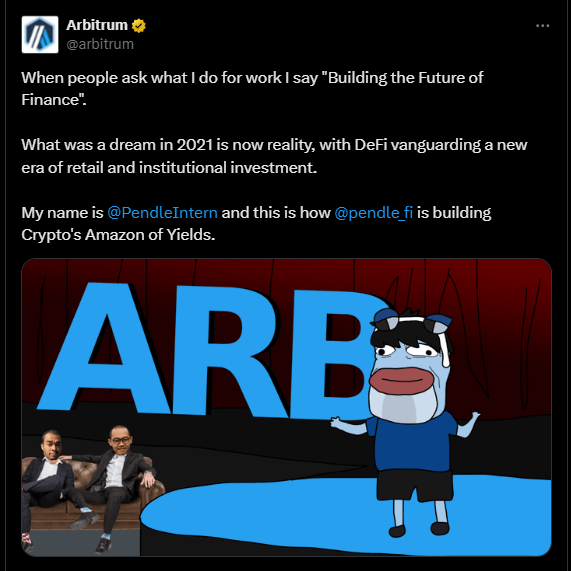Follow the @pendle_fi mention link
The height and width of the screenshot is (571, 571).
click(374, 213)
